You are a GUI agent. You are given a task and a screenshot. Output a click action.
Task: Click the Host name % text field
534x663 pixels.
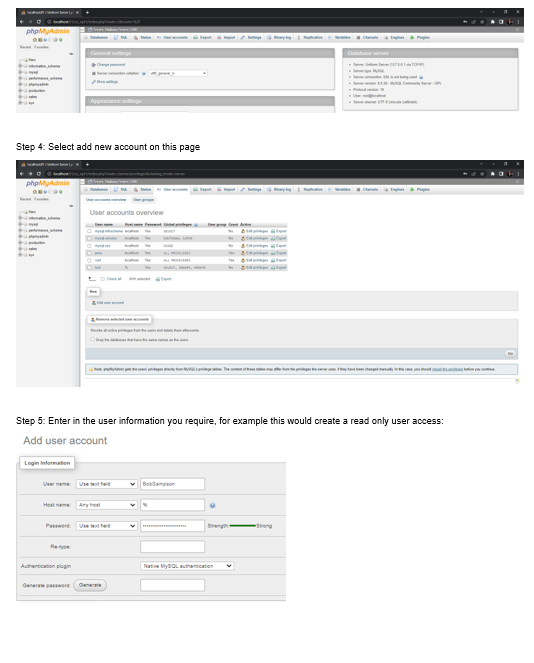(173, 505)
